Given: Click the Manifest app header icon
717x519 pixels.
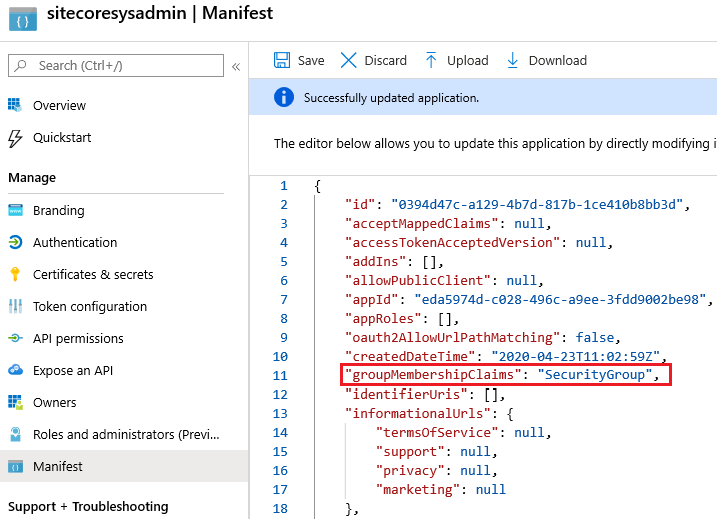Looking at the screenshot, I should [x=22, y=19].
